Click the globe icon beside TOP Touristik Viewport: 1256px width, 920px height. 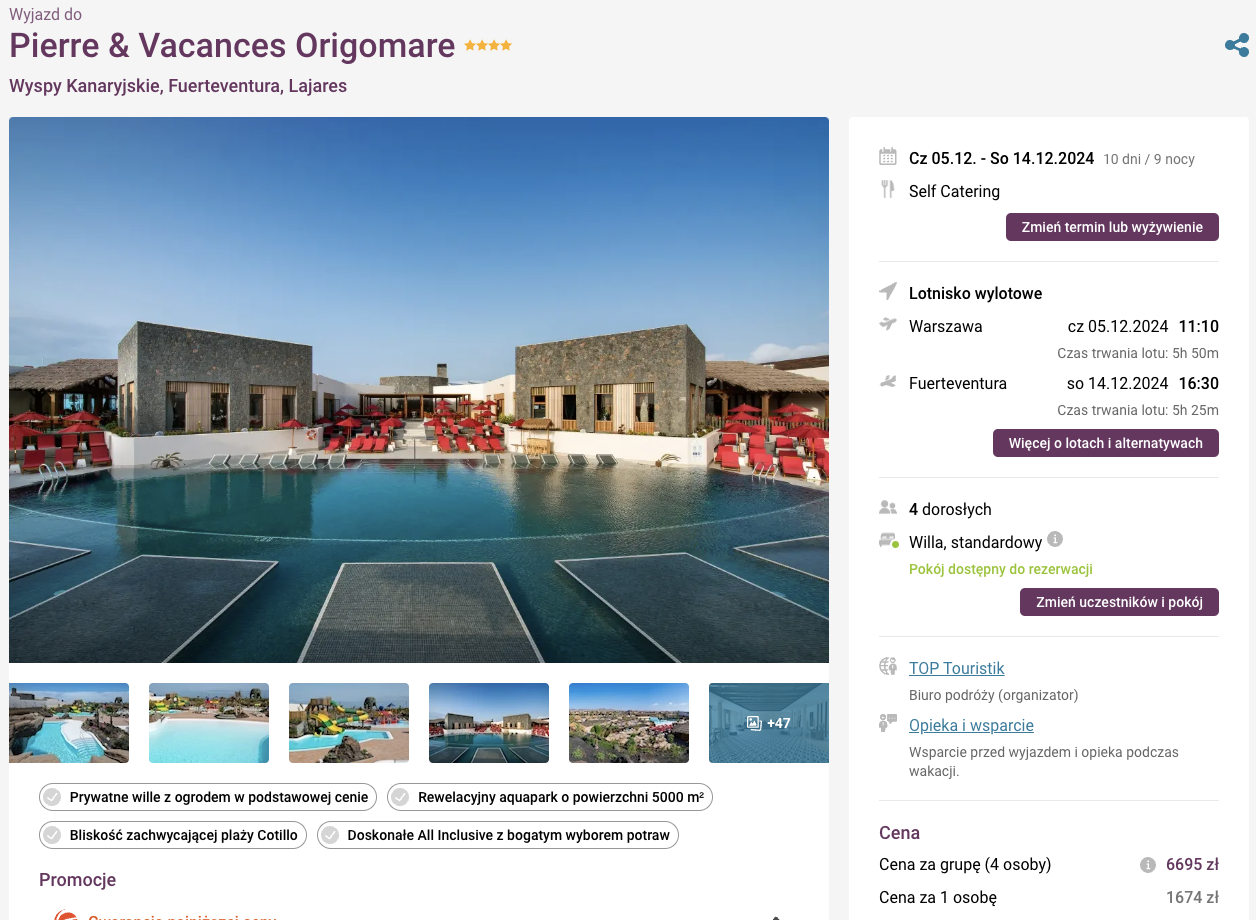pyautogui.click(x=888, y=666)
